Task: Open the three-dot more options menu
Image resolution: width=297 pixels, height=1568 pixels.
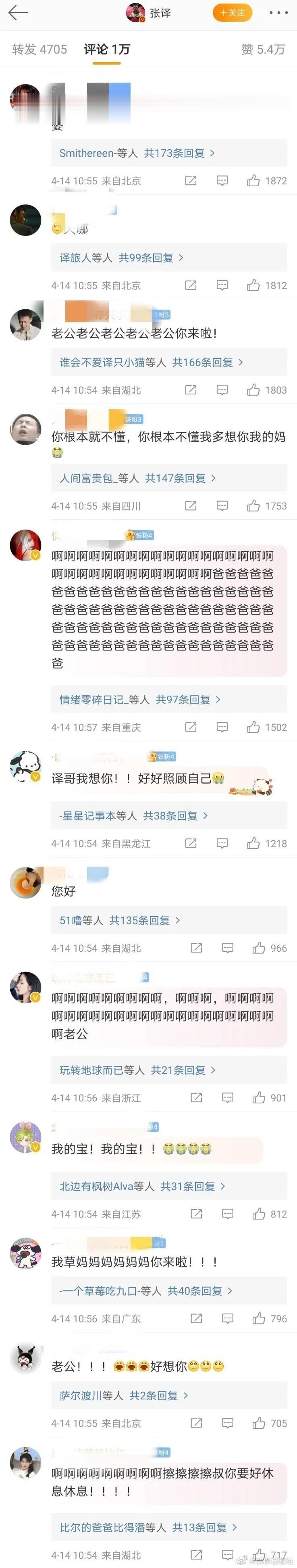Action: (x=278, y=13)
